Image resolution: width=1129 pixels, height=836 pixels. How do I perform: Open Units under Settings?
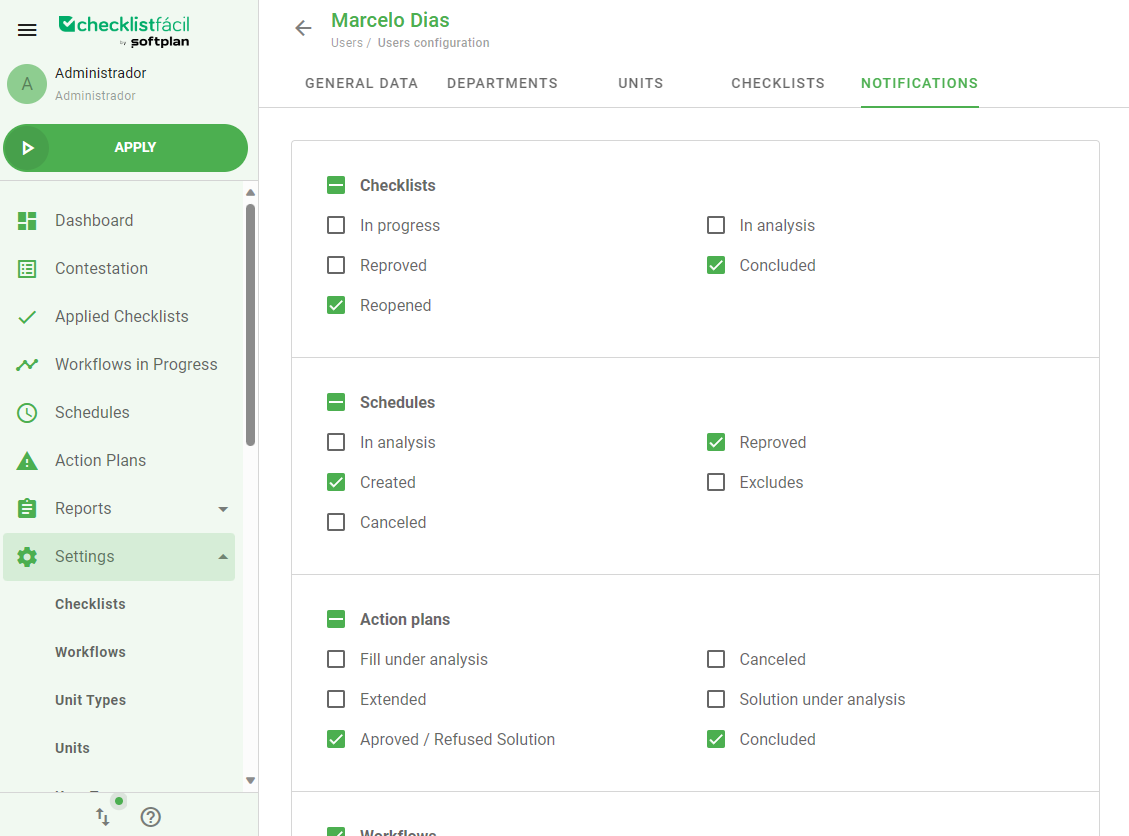(72, 748)
